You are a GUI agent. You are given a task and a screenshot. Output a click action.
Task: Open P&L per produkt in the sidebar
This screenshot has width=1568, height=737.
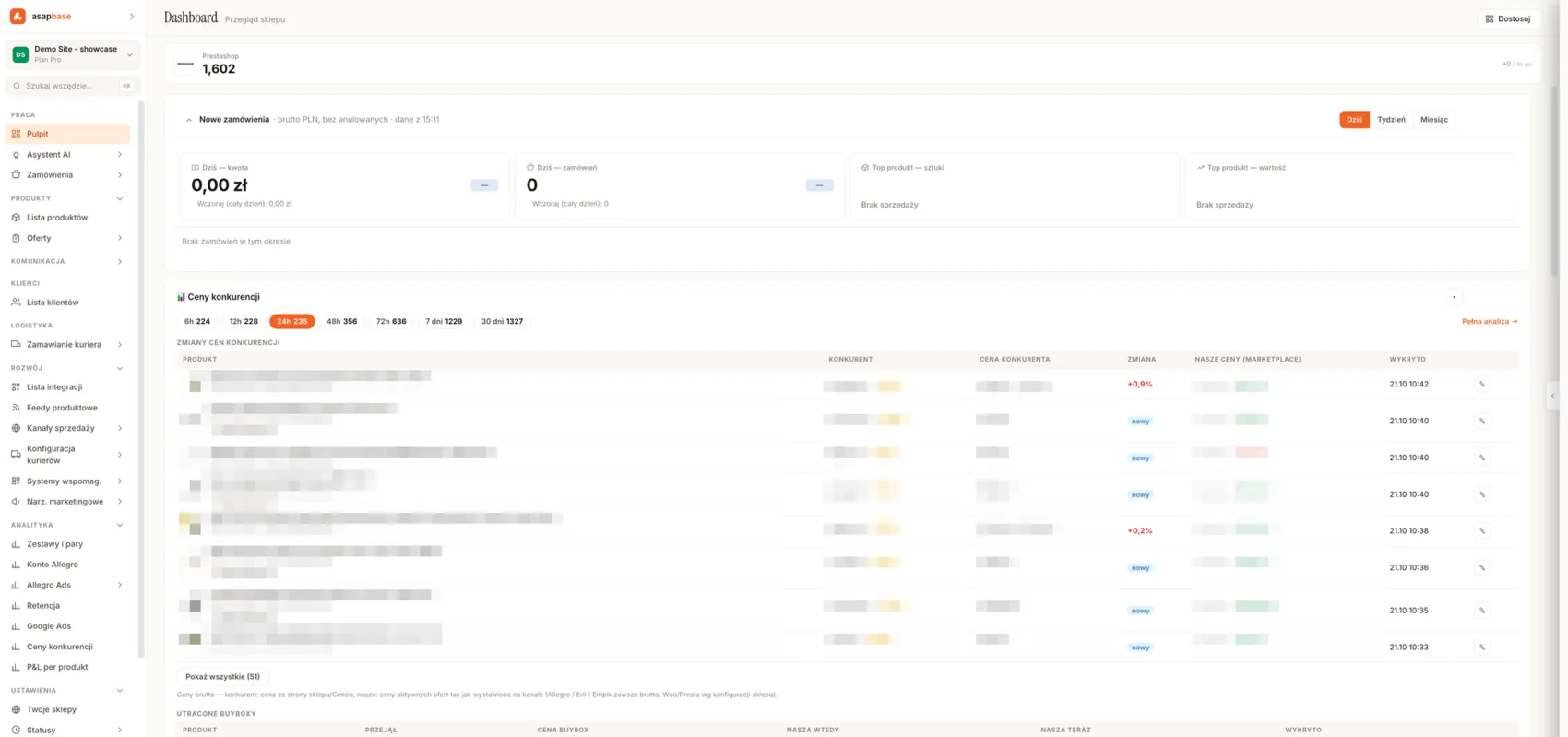(57, 668)
